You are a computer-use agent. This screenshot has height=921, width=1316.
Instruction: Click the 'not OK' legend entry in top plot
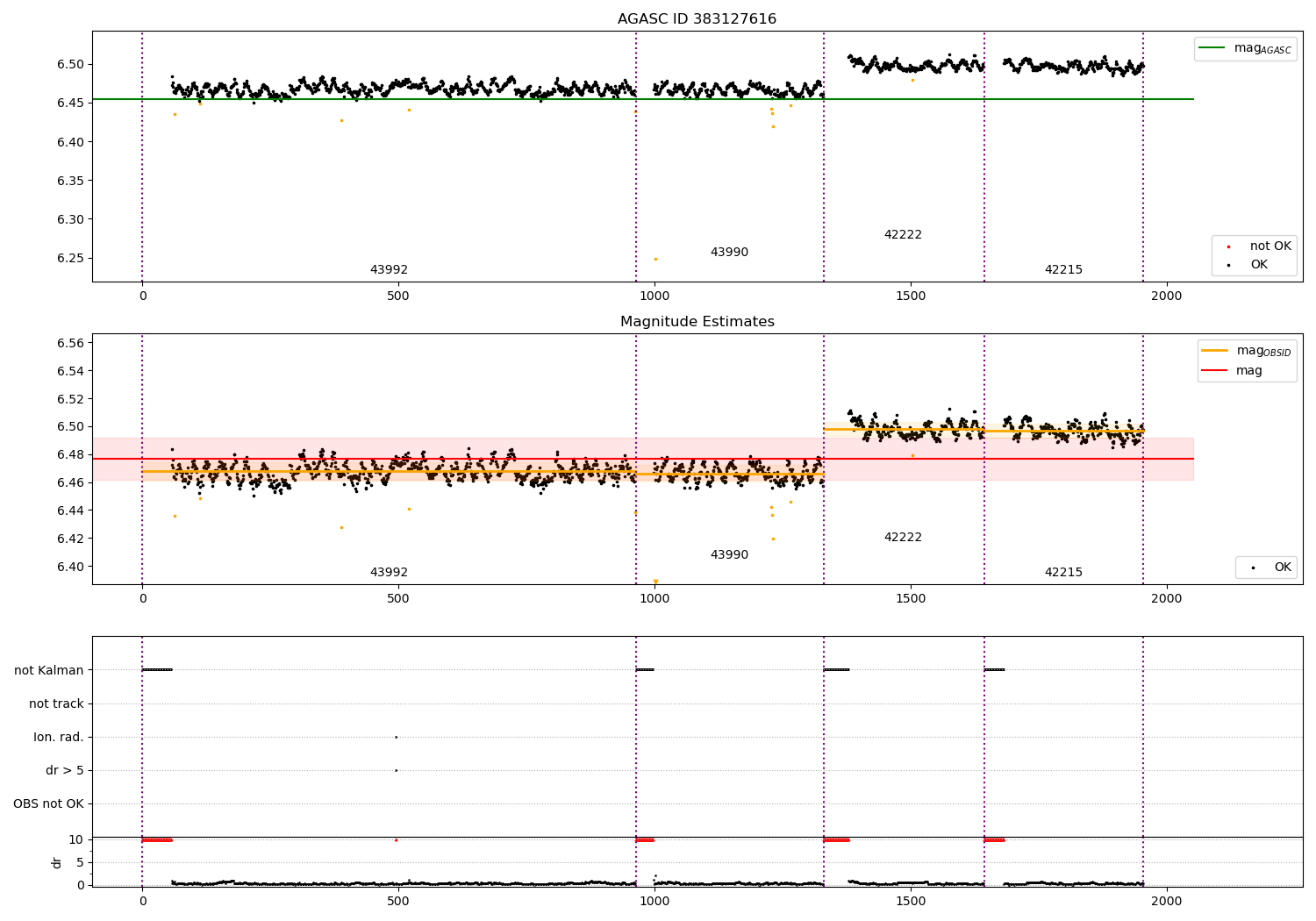[x=1259, y=246]
